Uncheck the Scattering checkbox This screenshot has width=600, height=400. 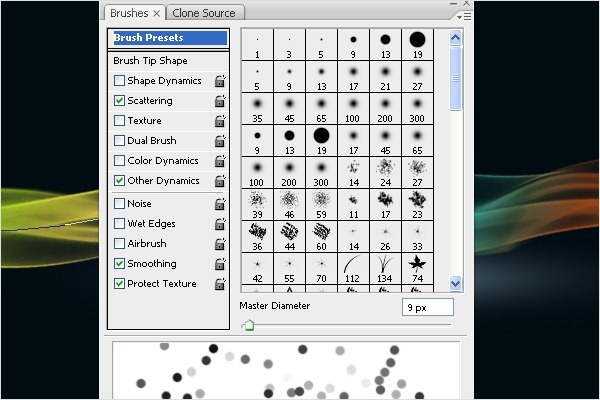(119, 101)
